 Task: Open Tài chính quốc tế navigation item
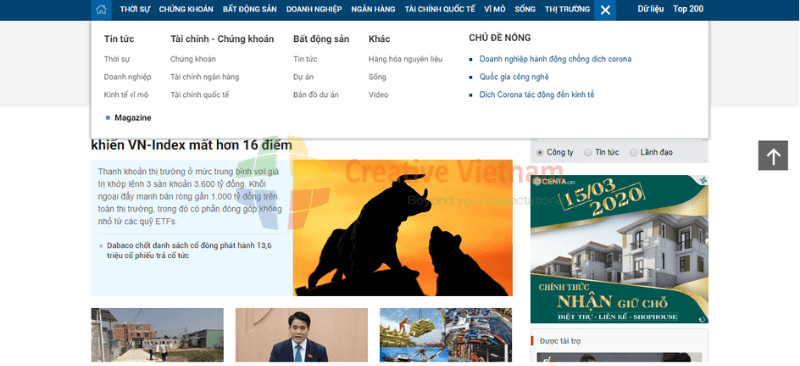point(440,9)
